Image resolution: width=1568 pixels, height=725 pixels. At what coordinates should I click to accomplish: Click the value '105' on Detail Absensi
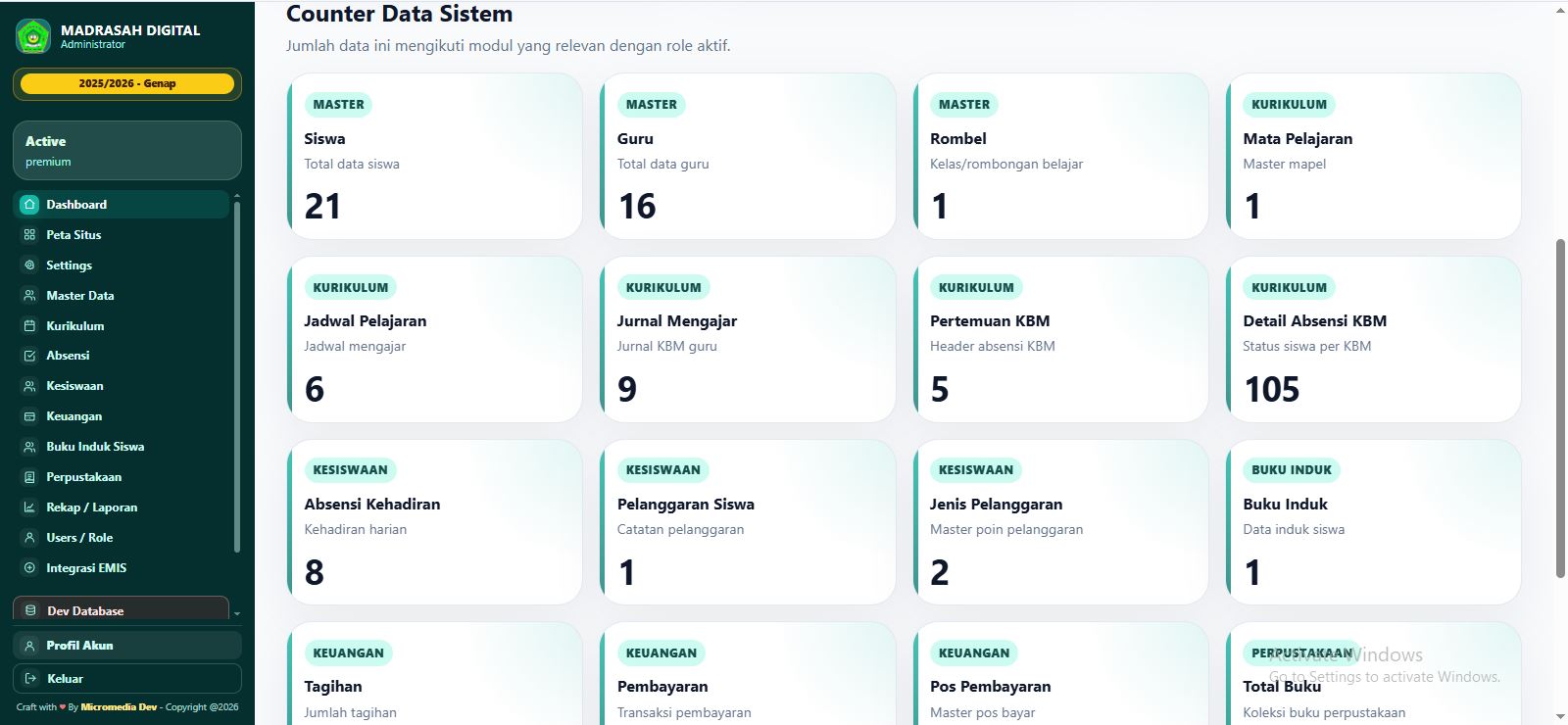coord(1272,390)
